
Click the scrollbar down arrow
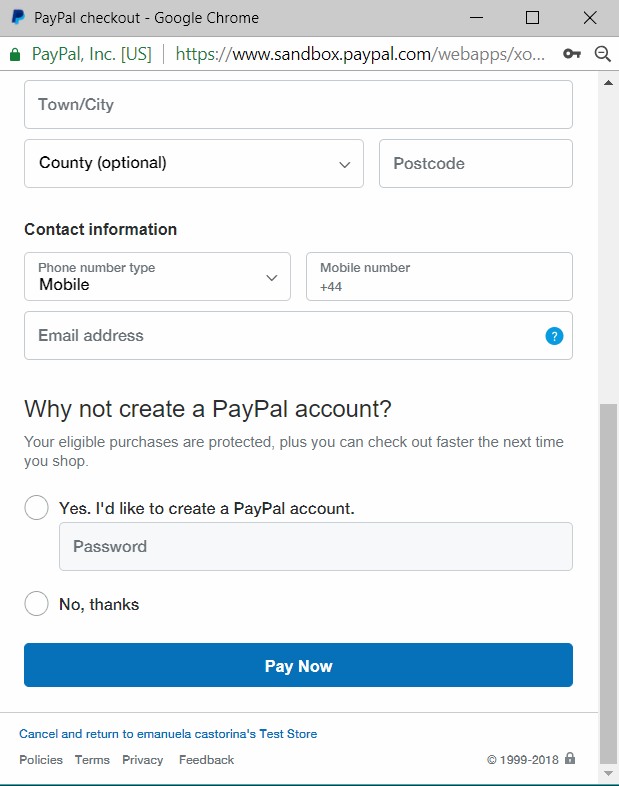(x=608, y=773)
